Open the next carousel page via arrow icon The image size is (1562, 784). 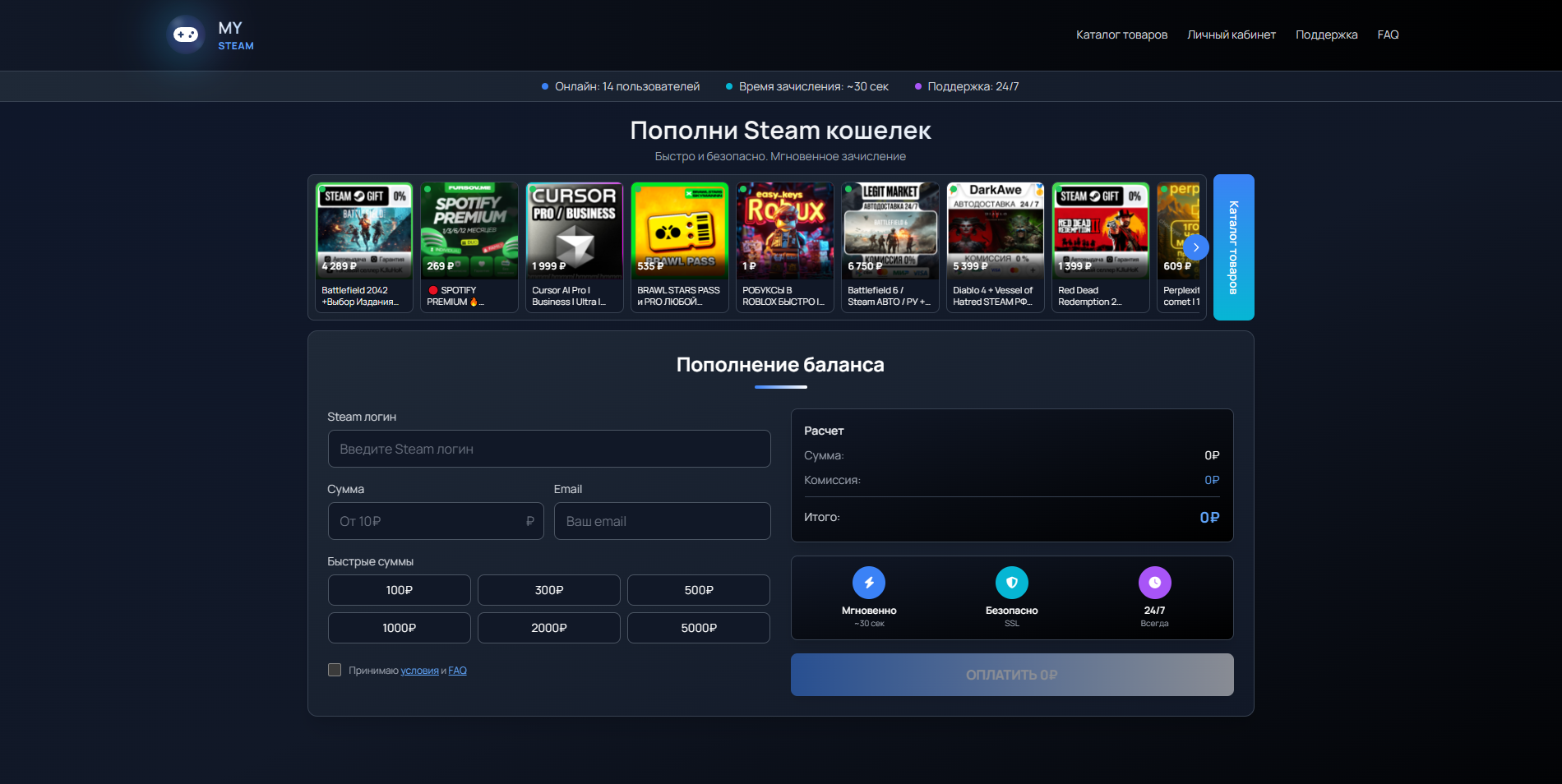(x=1196, y=247)
